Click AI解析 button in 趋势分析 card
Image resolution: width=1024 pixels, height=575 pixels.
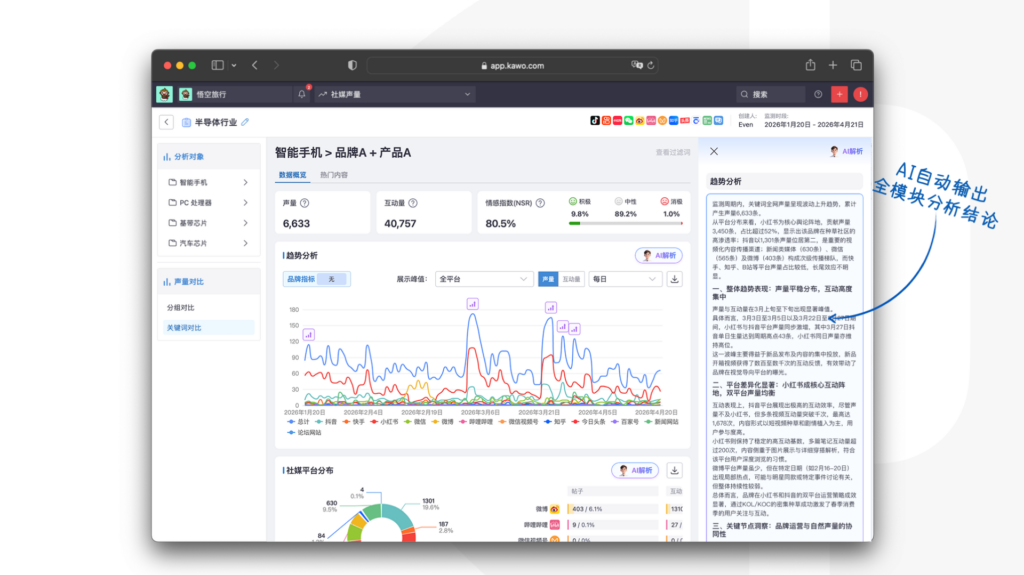(x=659, y=255)
